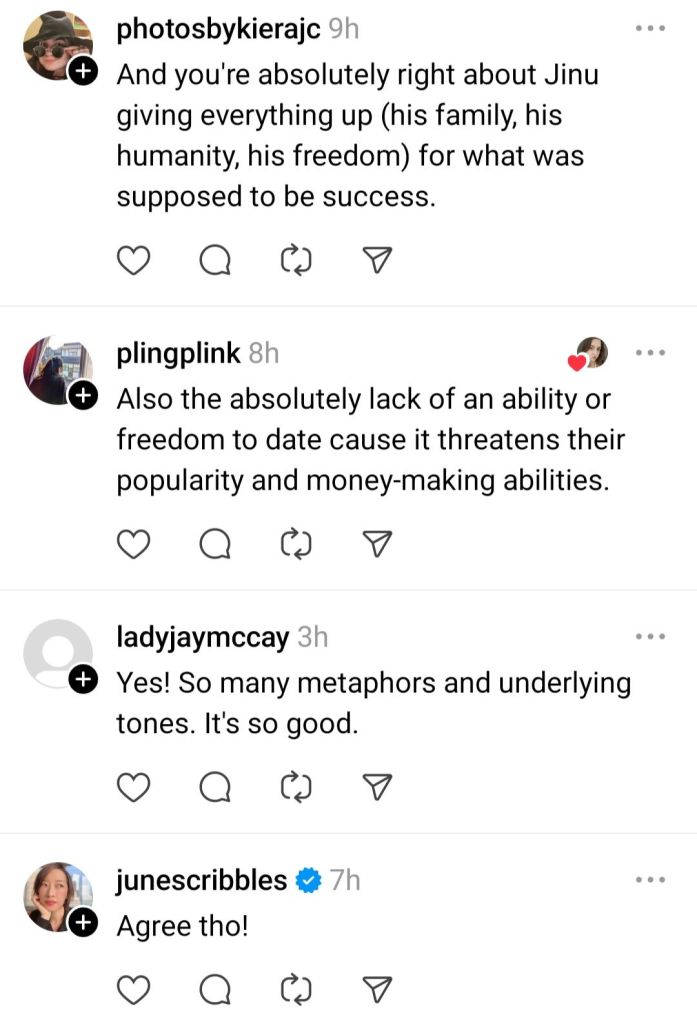Screen dimensions: 697x1024
Task: Open more options menu on plingplink's comment
Action: tap(650, 353)
